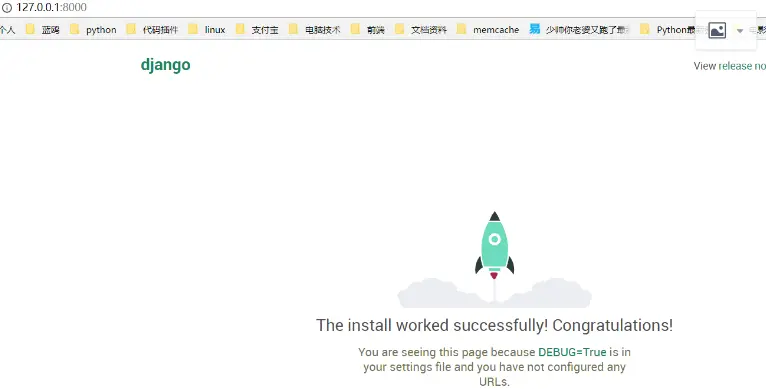
Task: Open the 文档资料 bookmark folder
Action: point(421,30)
